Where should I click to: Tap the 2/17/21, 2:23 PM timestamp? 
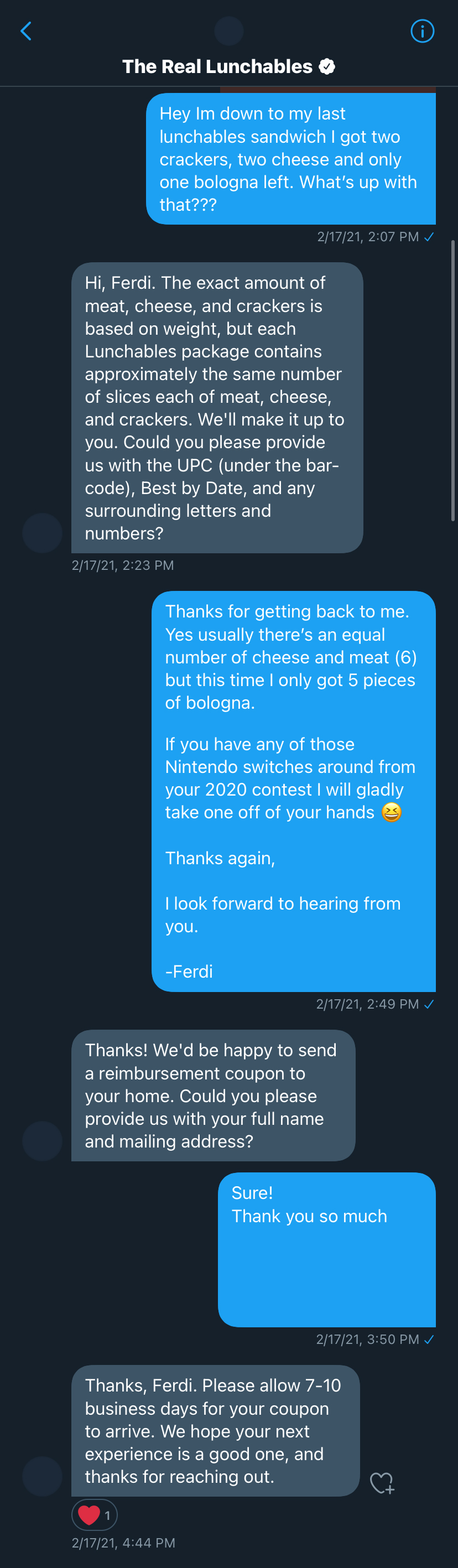pyautogui.click(x=123, y=565)
